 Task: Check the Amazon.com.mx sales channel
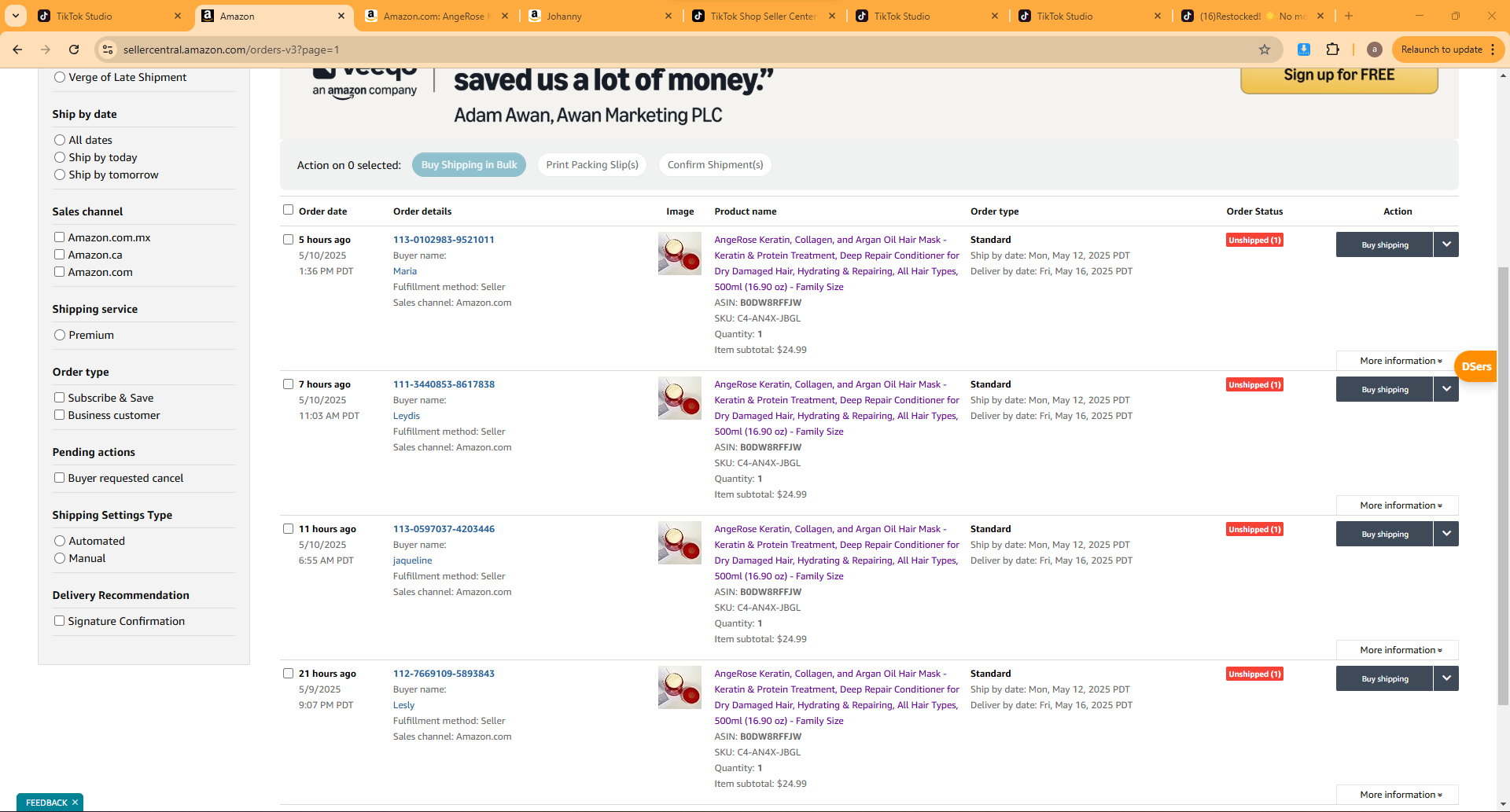[x=59, y=237]
